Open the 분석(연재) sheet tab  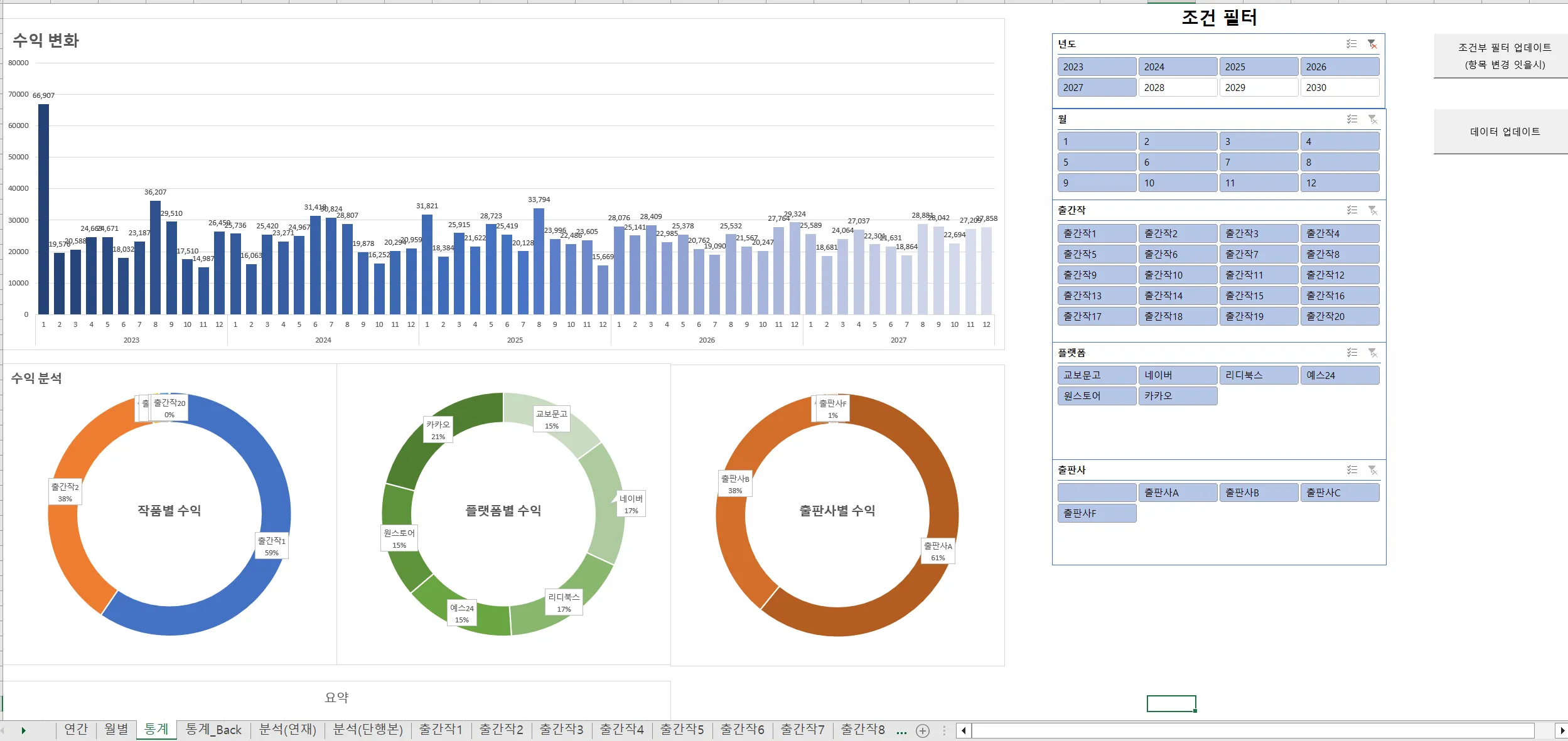coord(287,729)
